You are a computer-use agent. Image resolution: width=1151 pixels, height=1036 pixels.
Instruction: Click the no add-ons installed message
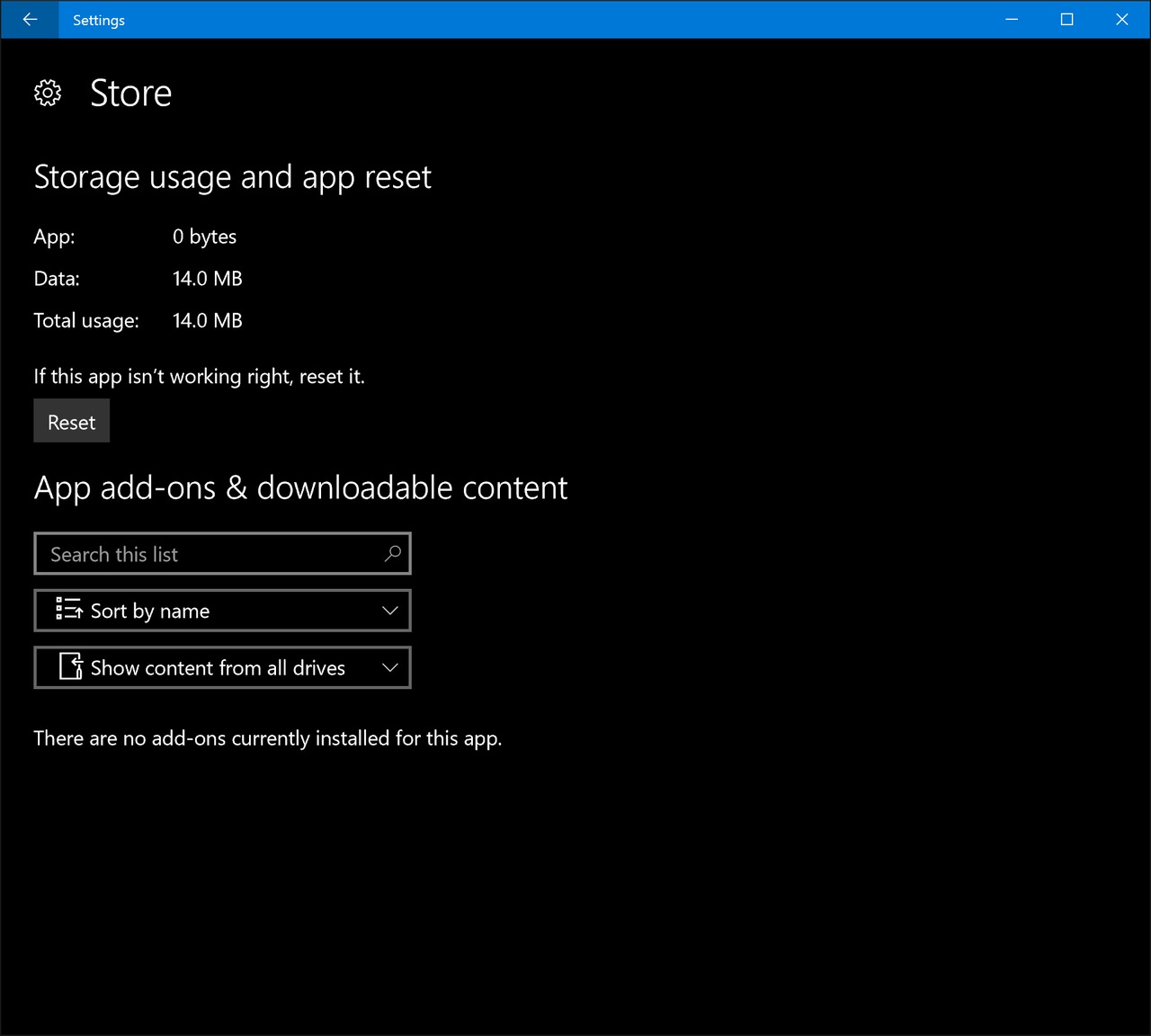tap(268, 737)
